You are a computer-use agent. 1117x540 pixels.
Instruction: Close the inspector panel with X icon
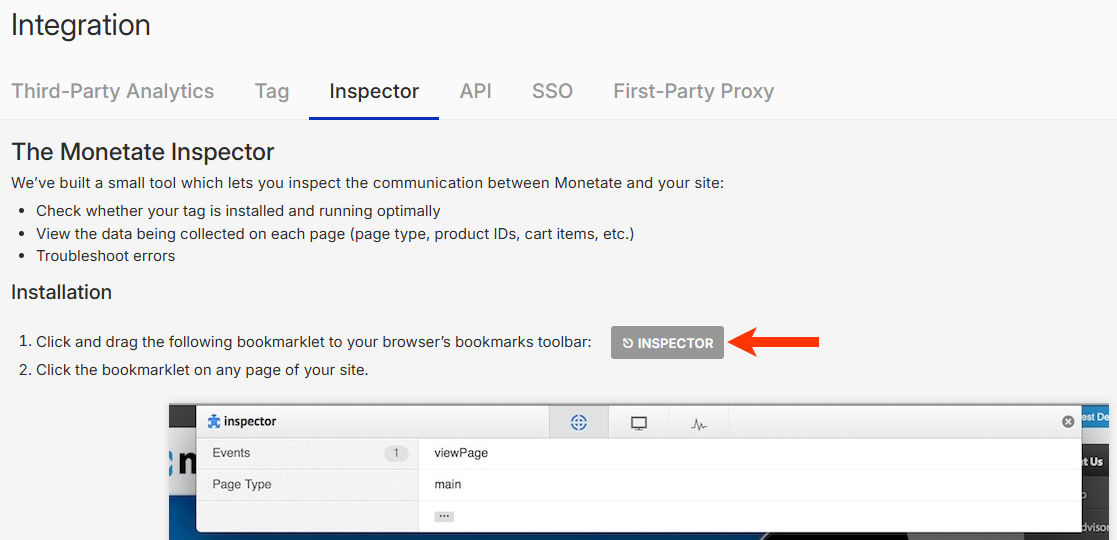(1068, 422)
